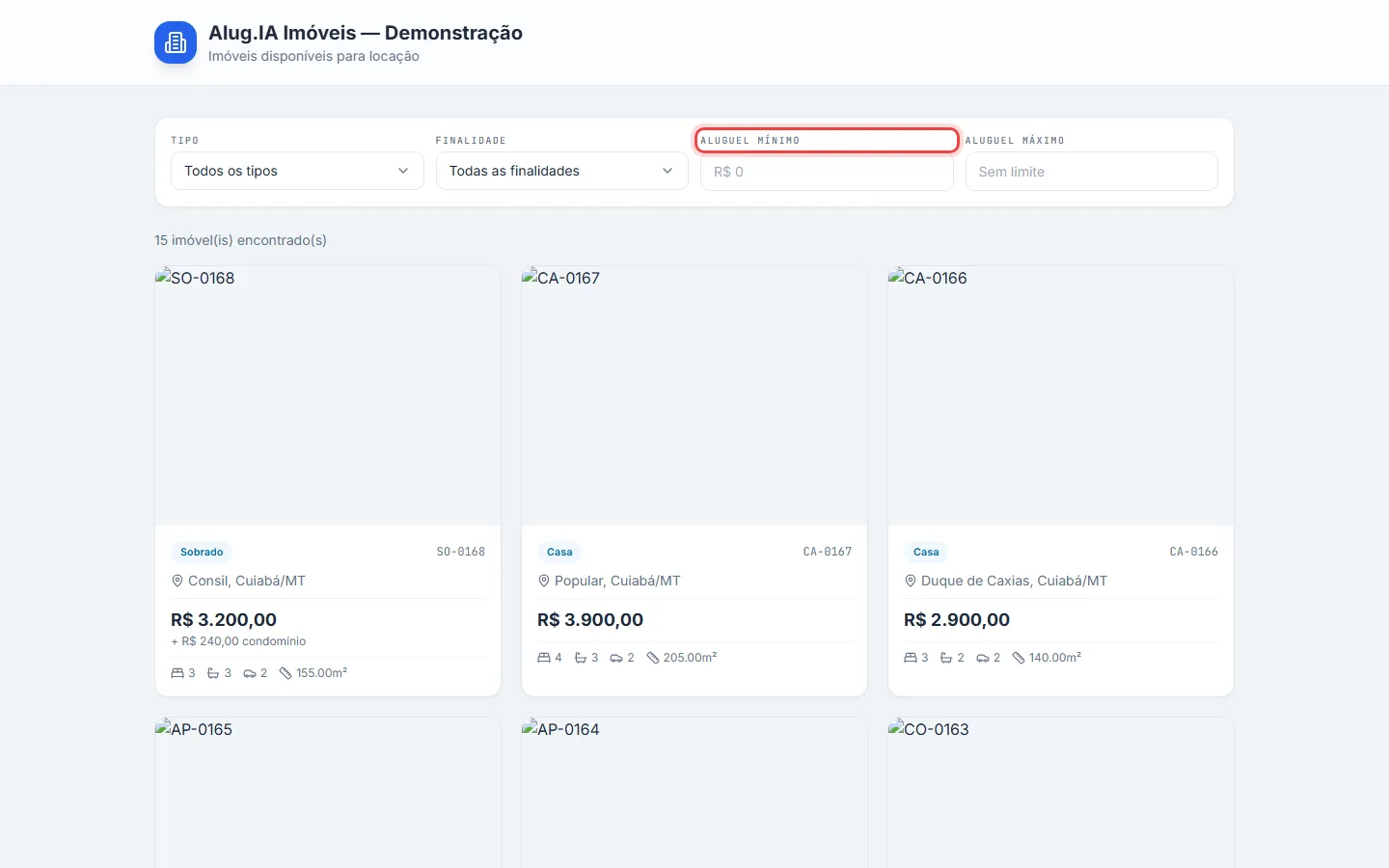Click the 'Sobrado' type badge

[x=202, y=552]
